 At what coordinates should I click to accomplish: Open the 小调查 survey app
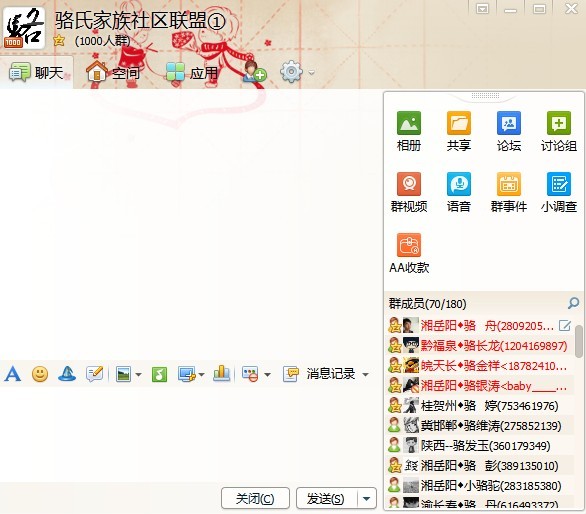pos(559,192)
